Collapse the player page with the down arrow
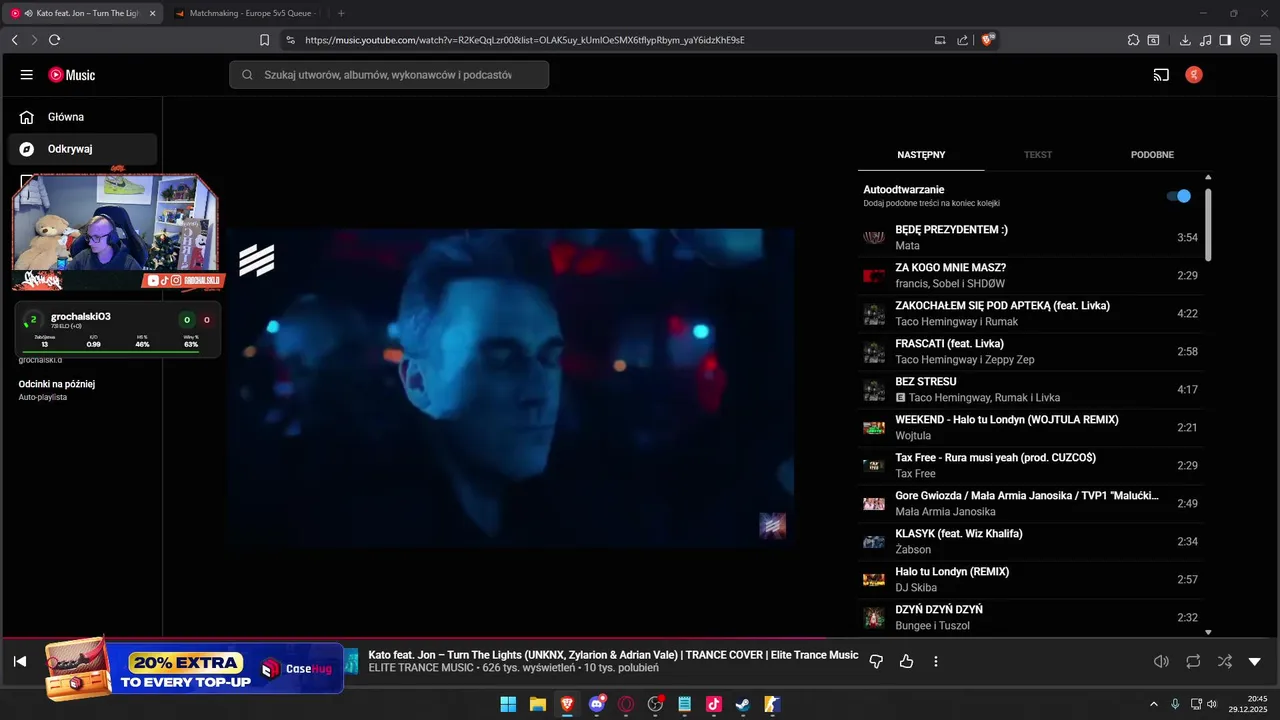1280x720 pixels. (1255, 661)
